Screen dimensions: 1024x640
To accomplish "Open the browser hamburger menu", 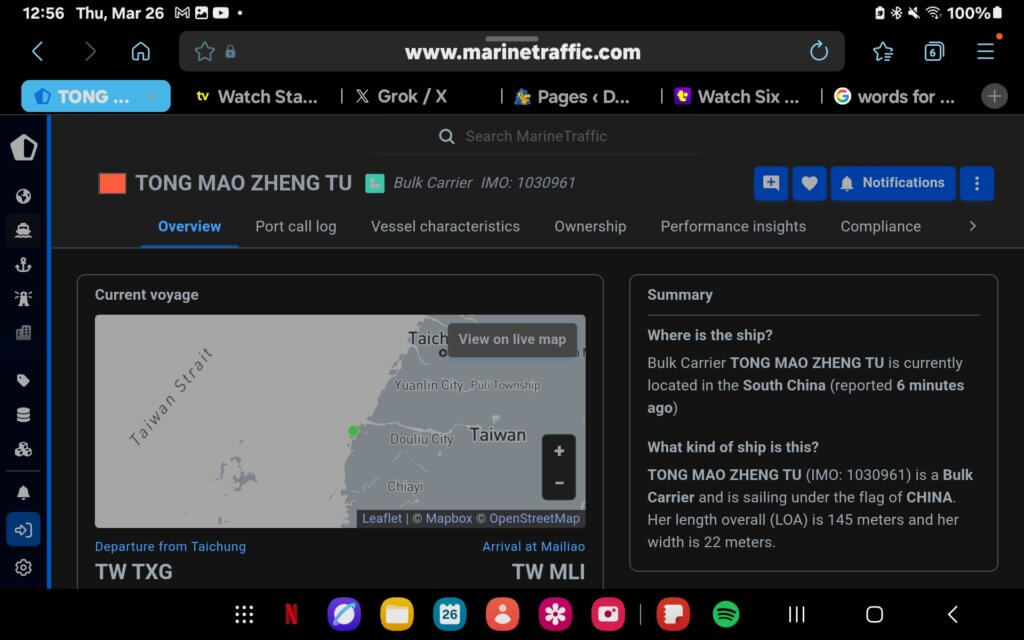I will [x=985, y=52].
